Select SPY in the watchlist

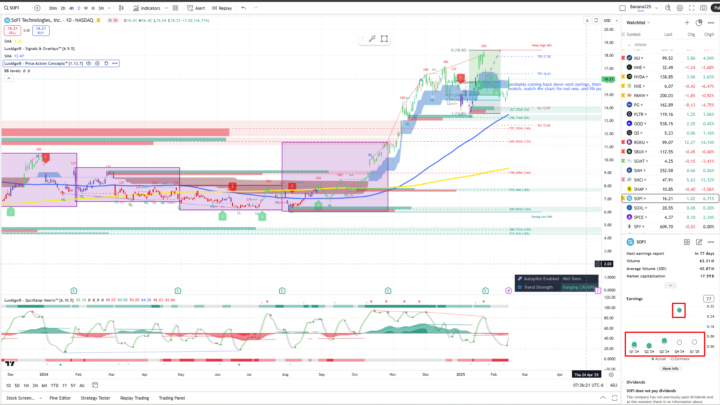(x=670, y=227)
